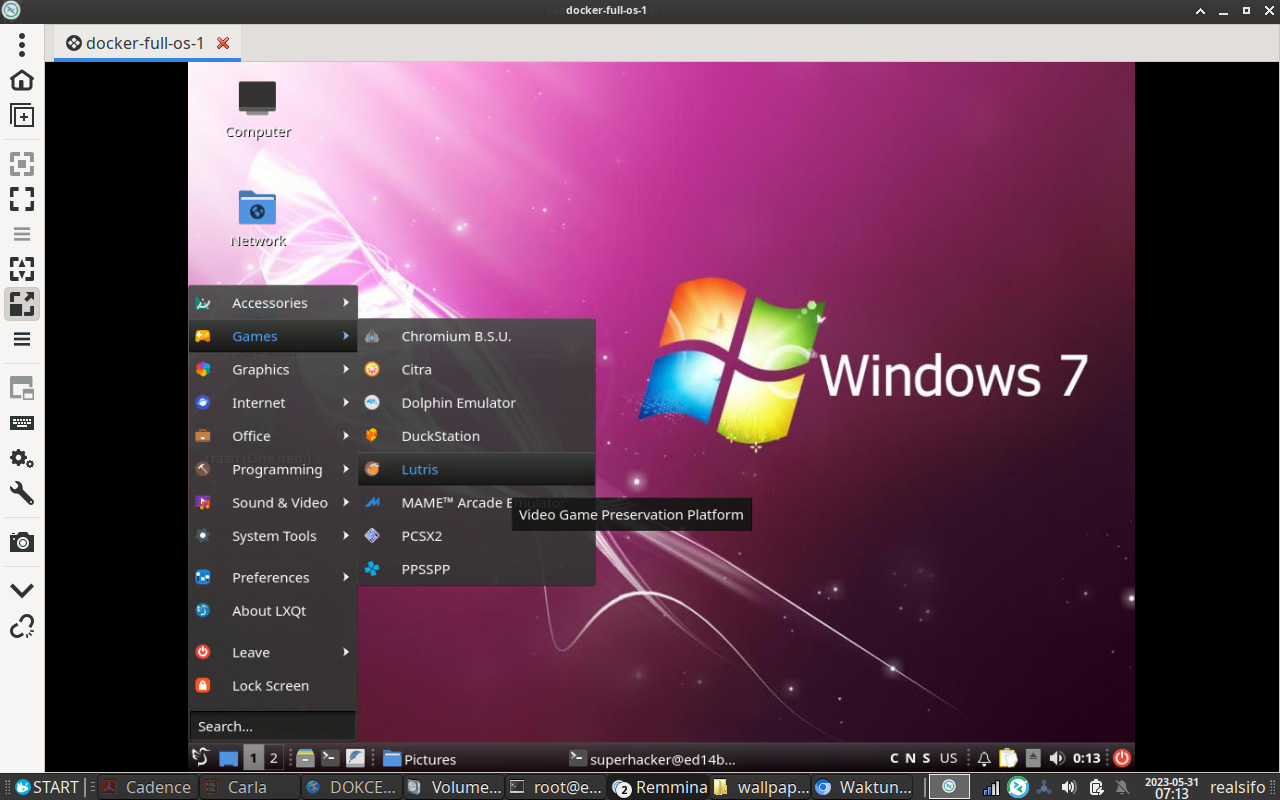
Task: Click removable media eject icon
Action: [x=1033, y=759]
